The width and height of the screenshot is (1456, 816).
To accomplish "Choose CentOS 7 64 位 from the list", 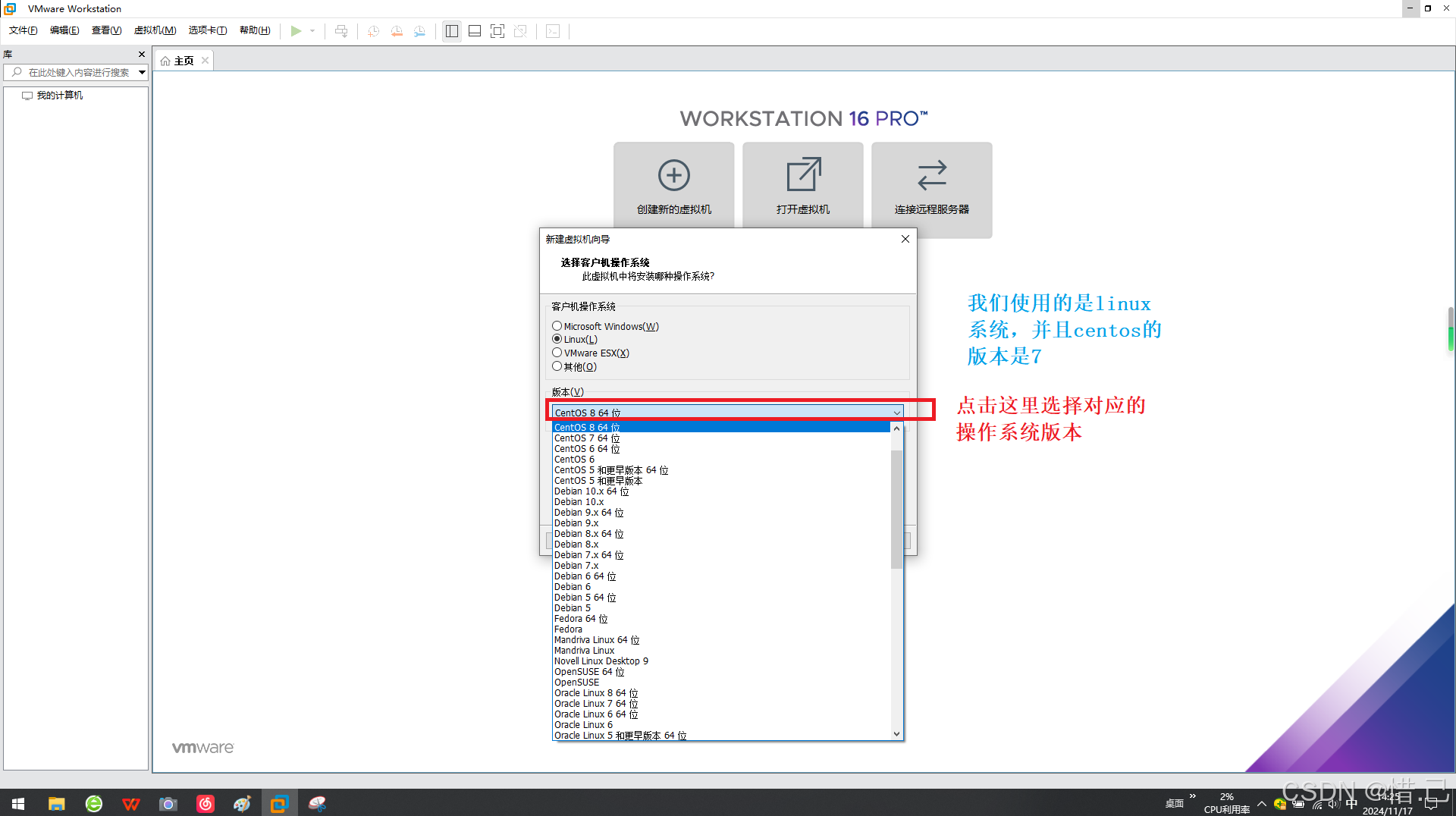I will click(x=721, y=438).
